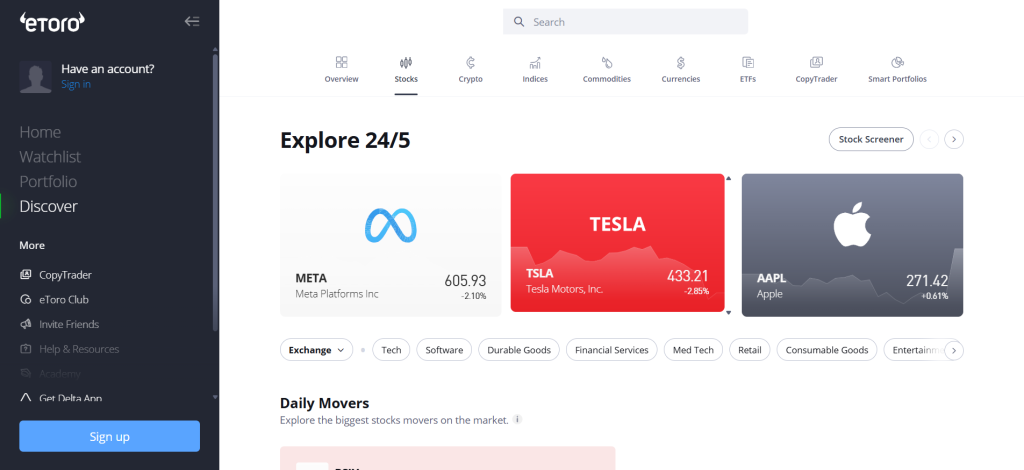Click sidebar scrollbar down arrow
Image resolution: width=1024 pixels, height=470 pixels.
click(x=216, y=397)
